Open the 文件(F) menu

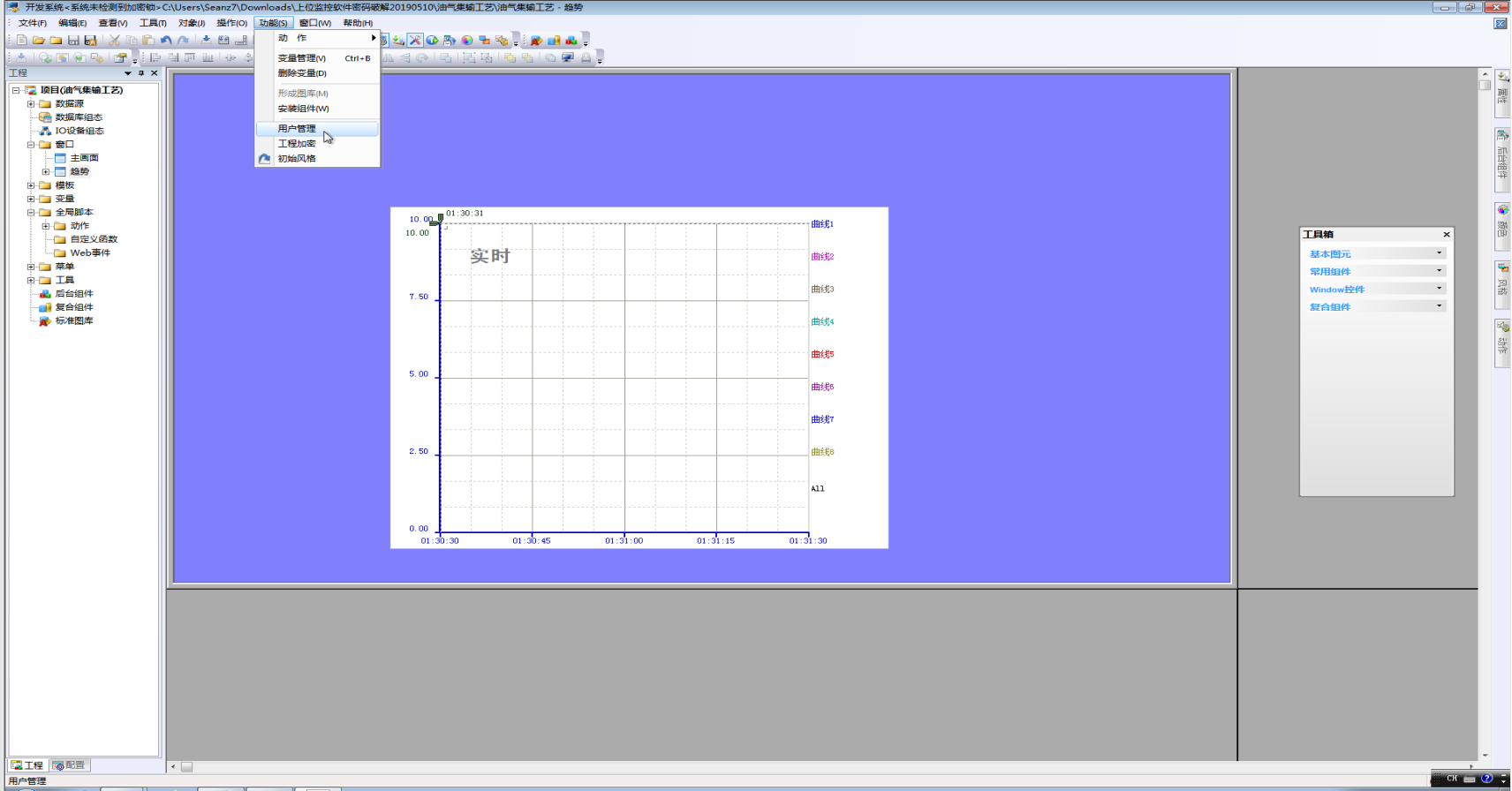click(33, 23)
